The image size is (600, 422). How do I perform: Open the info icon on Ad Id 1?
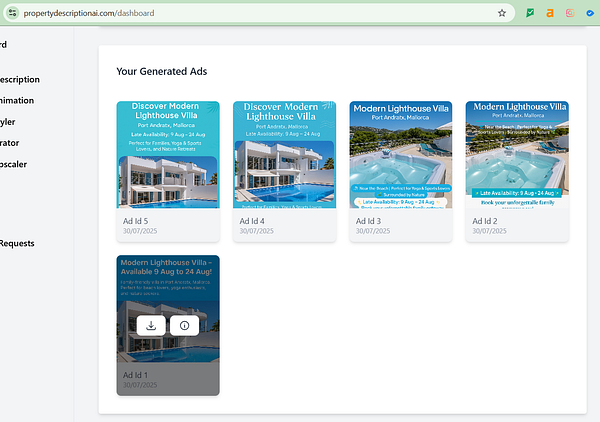click(184, 326)
